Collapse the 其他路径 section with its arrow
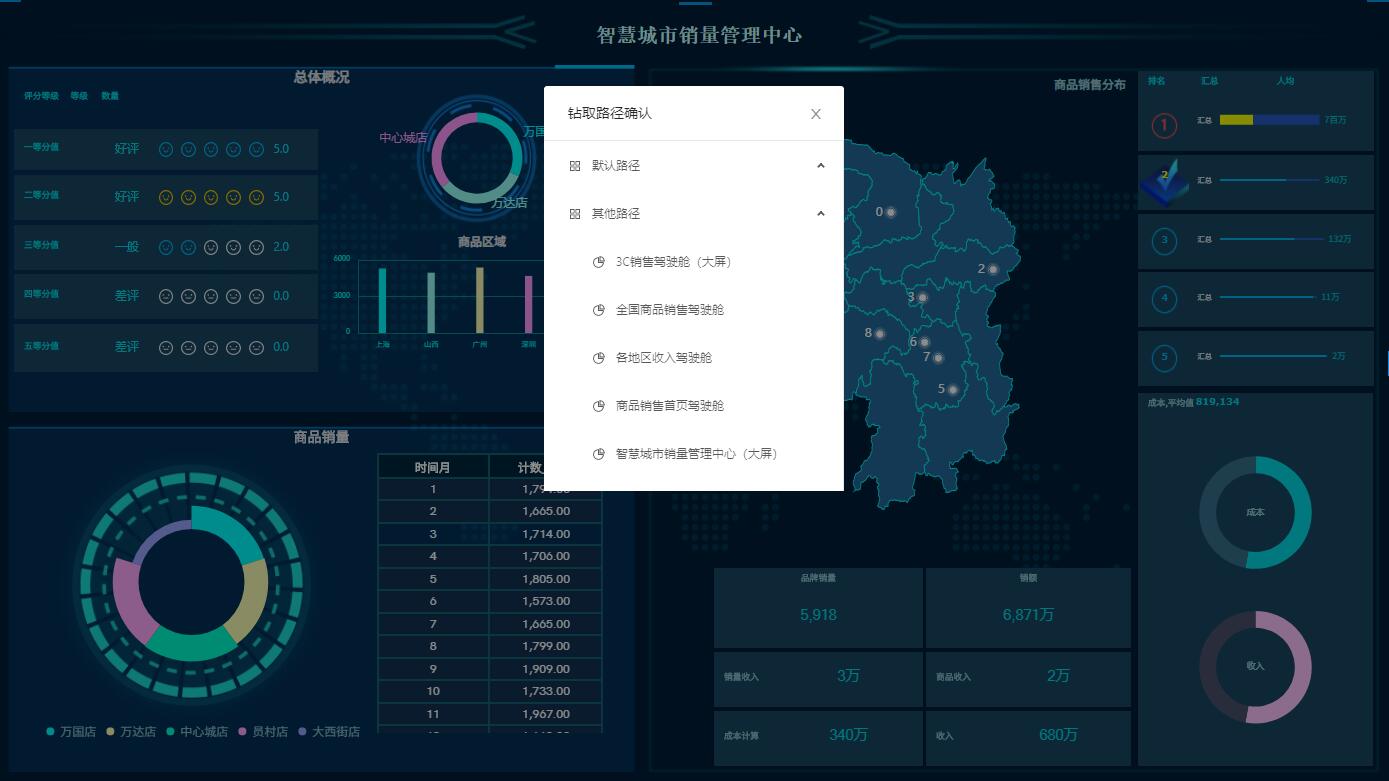The width and height of the screenshot is (1389, 781). (821, 214)
